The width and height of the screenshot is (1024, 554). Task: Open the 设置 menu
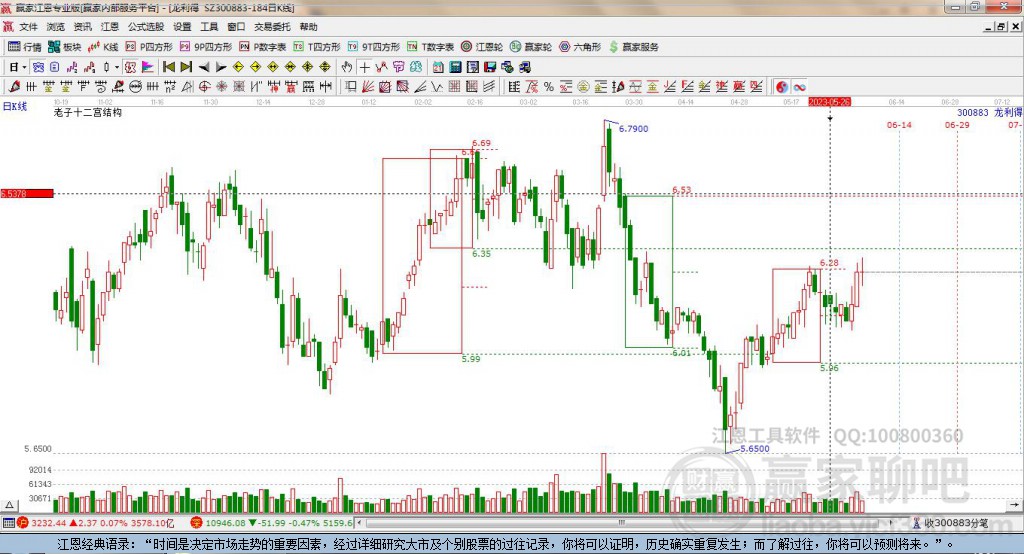click(182, 27)
